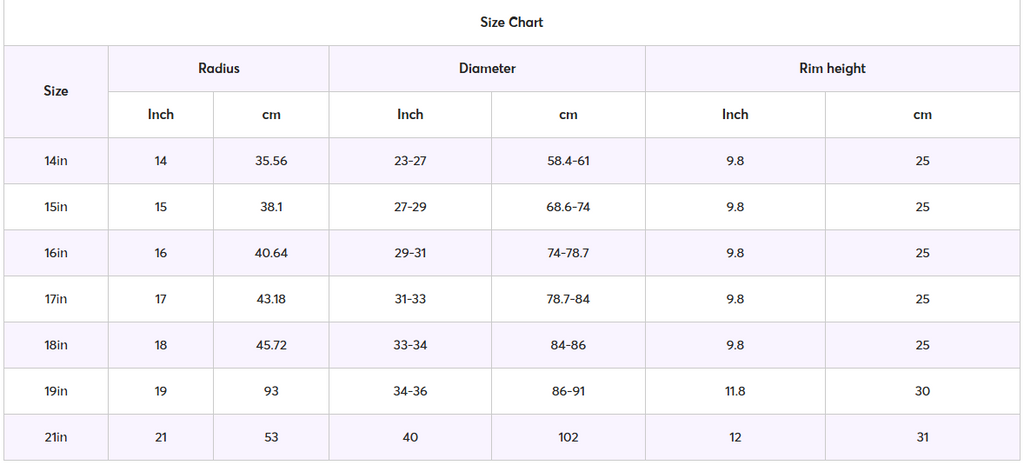Click the Radius column header
This screenshot has width=1024, height=465.
pyautogui.click(x=219, y=69)
